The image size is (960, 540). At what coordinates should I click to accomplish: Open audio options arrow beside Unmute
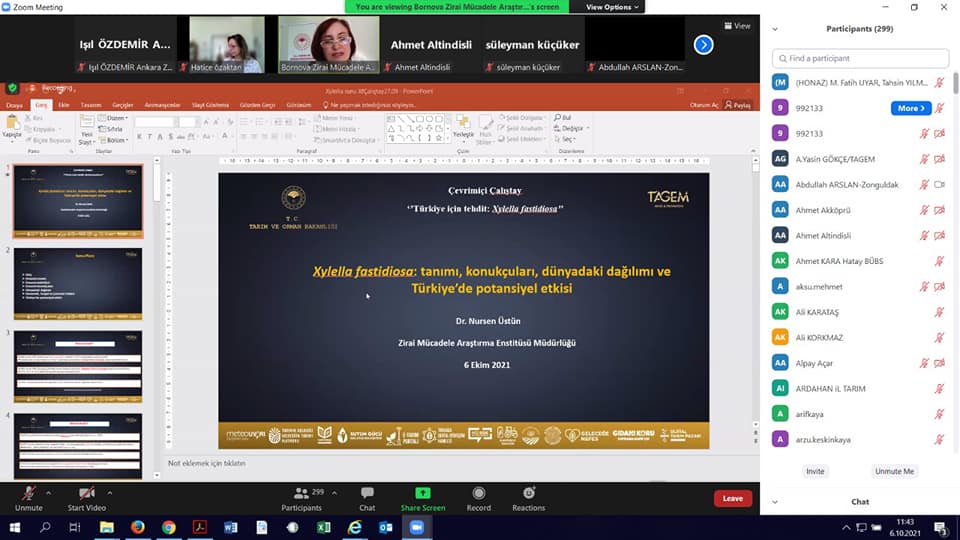point(51,492)
